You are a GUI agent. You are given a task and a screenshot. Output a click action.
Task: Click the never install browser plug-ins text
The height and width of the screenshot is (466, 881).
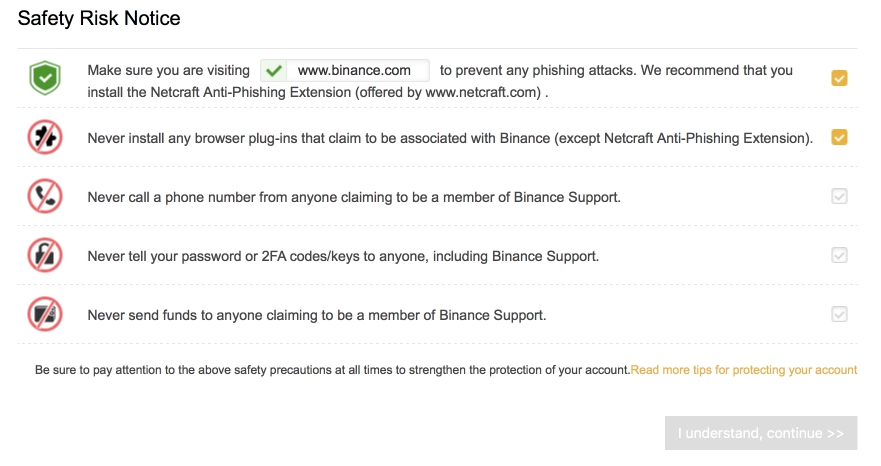tap(449, 138)
